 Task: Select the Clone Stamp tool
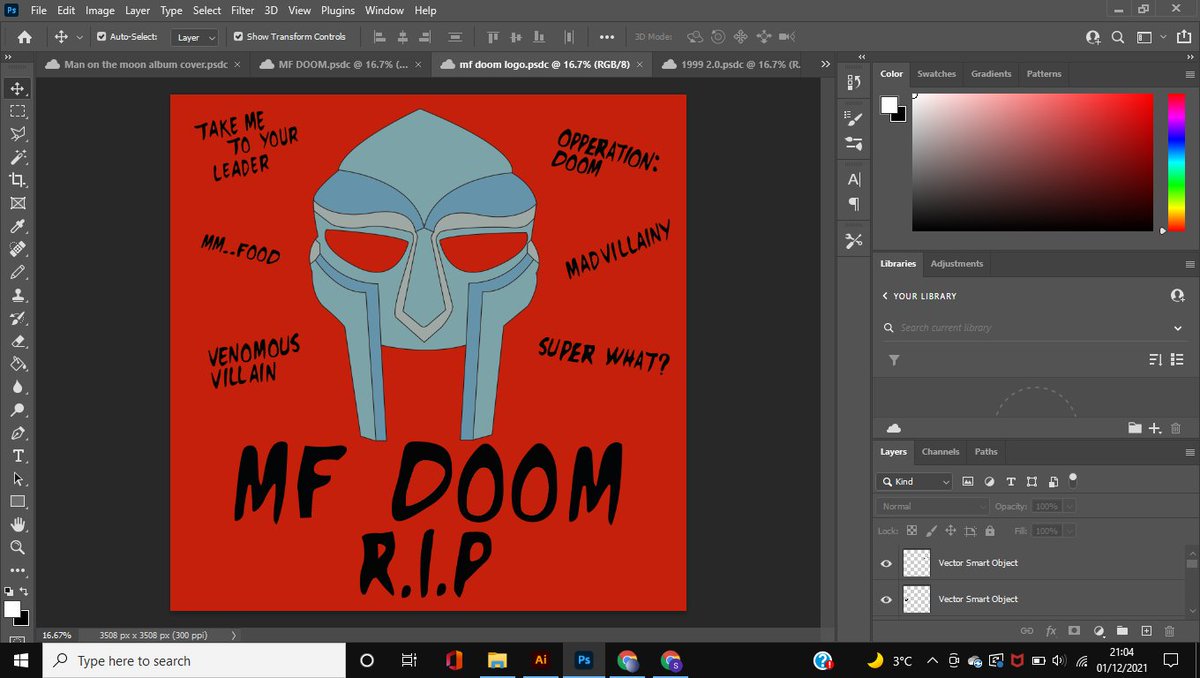click(18, 295)
